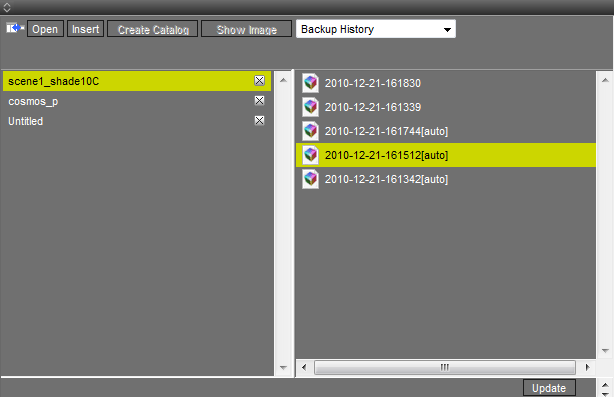Click the down arrow of the backup list scrollbar
Image resolution: width=614 pixels, height=397 pixels.
605,350
